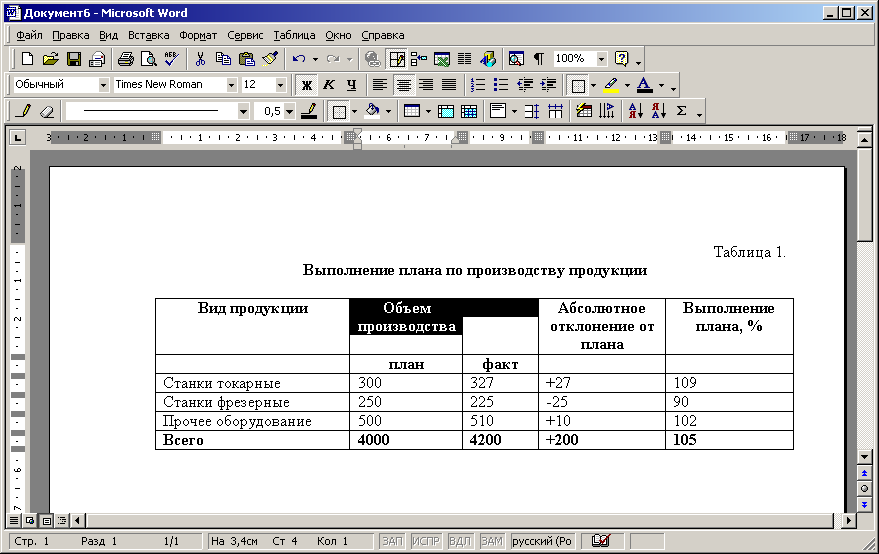Image resolution: width=879 pixels, height=554 pixels.
Task: Toggle center alignment
Action: [404, 85]
